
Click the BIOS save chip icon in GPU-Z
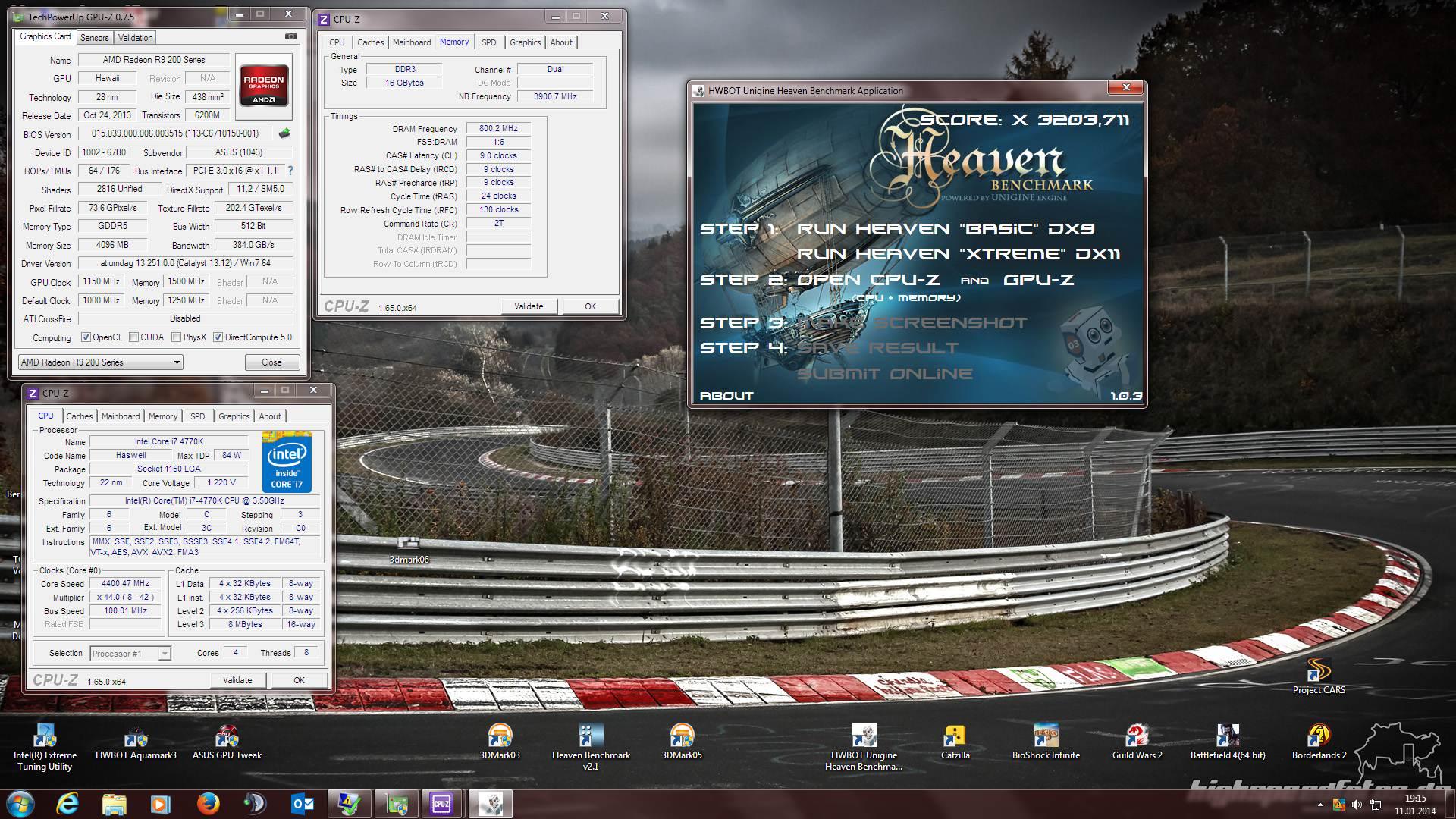(284, 133)
